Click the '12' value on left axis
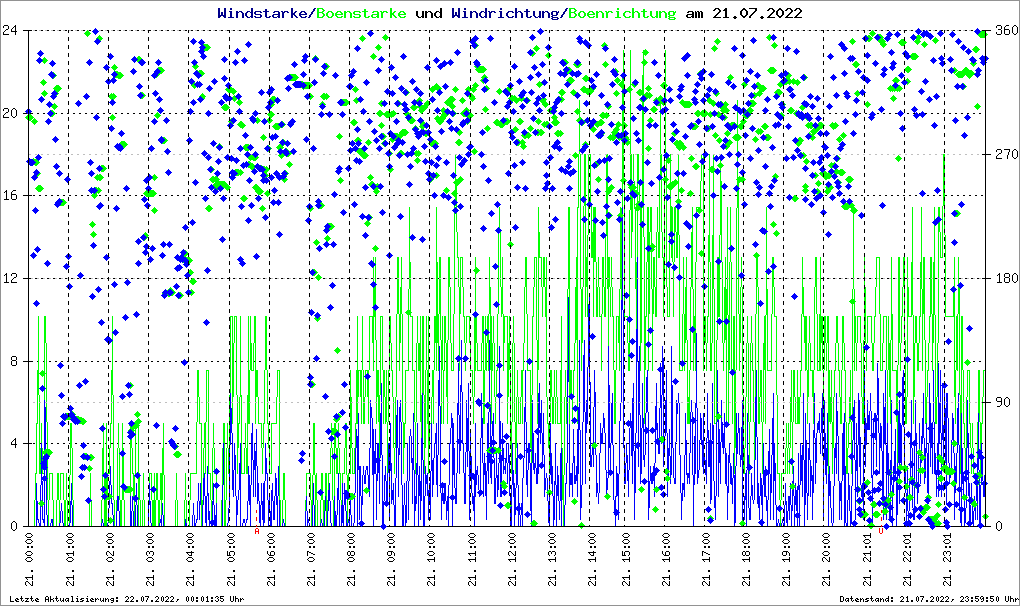This screenshot has width=1020, height=606. tap(12, 278)
